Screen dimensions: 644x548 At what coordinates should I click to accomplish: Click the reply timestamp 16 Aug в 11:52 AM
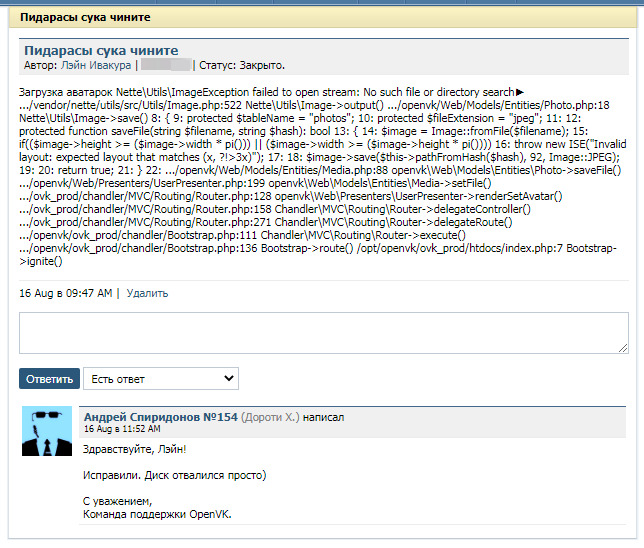tap(122, 428)
